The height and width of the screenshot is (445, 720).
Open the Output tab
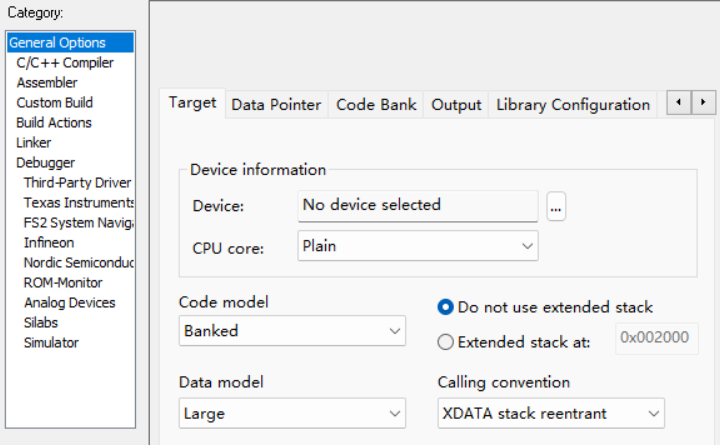(456, 105)
